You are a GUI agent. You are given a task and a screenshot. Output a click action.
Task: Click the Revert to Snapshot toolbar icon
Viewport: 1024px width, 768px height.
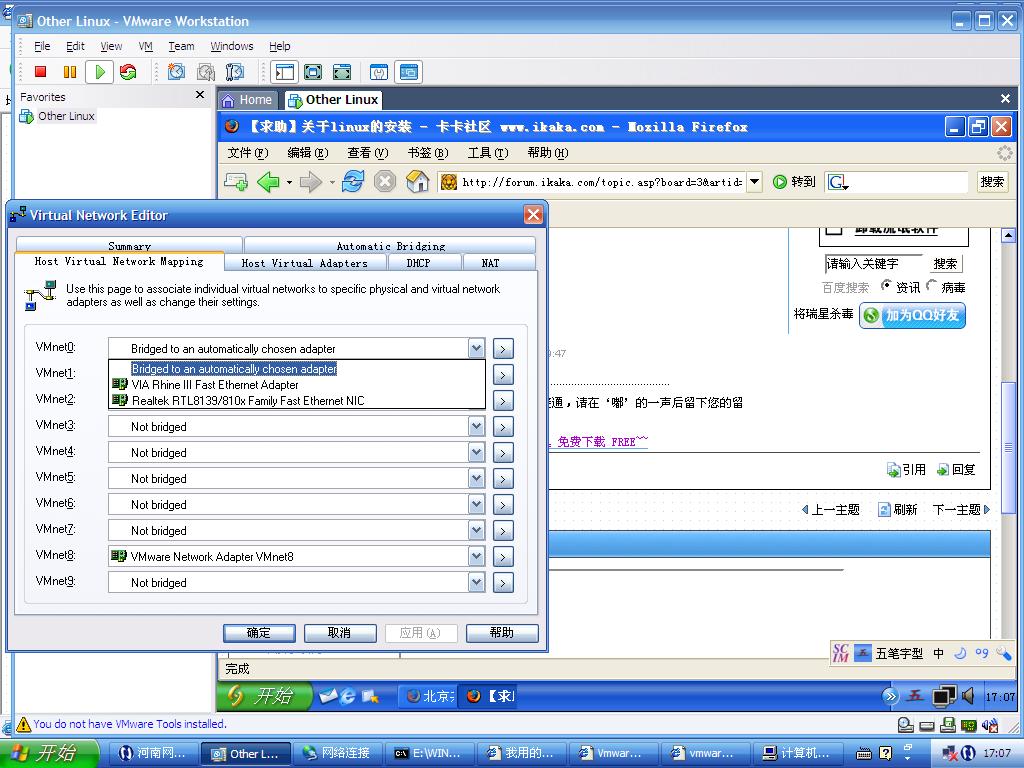coord(206,72)
